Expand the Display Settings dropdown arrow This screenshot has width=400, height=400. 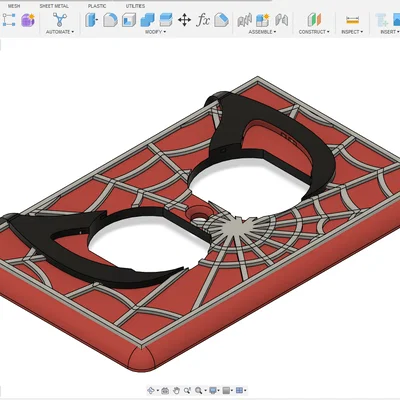point(219,390)
